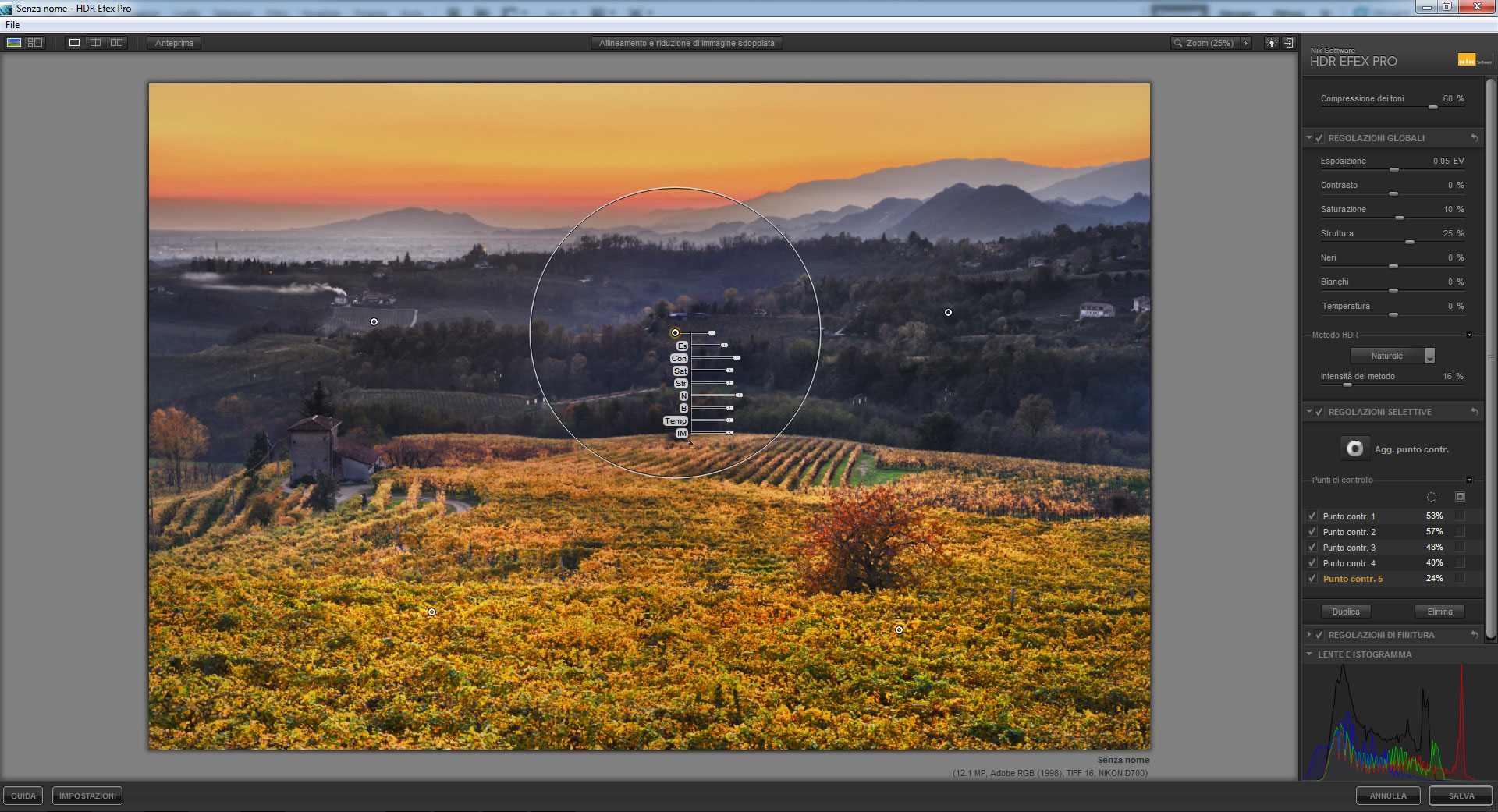Click the IM control point label
Image resolution: width=1498 pixels, height=812 pixels.
point(681,433)
